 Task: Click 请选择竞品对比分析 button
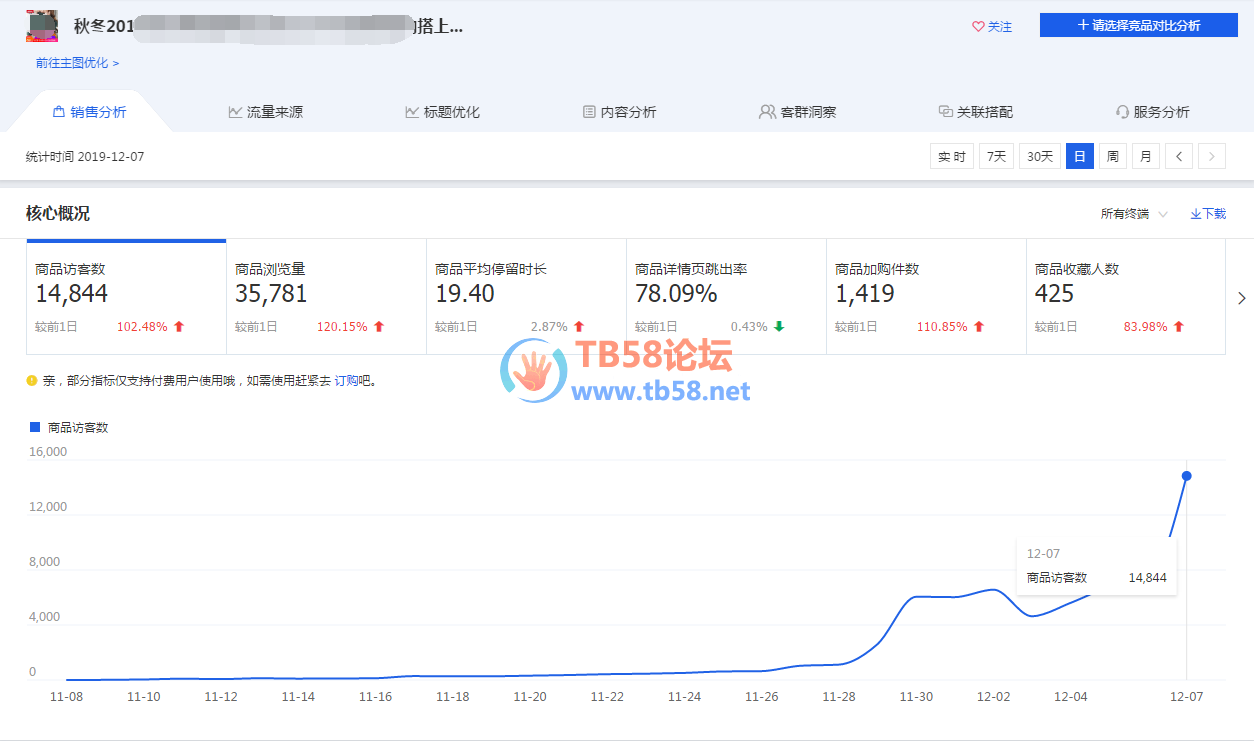1139,25
